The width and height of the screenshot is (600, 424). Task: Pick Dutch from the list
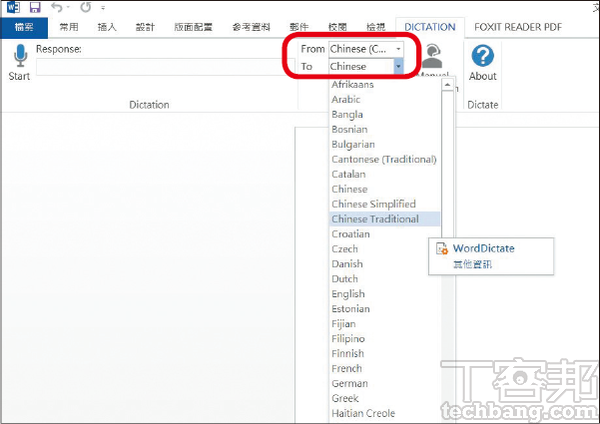[385, 279]
